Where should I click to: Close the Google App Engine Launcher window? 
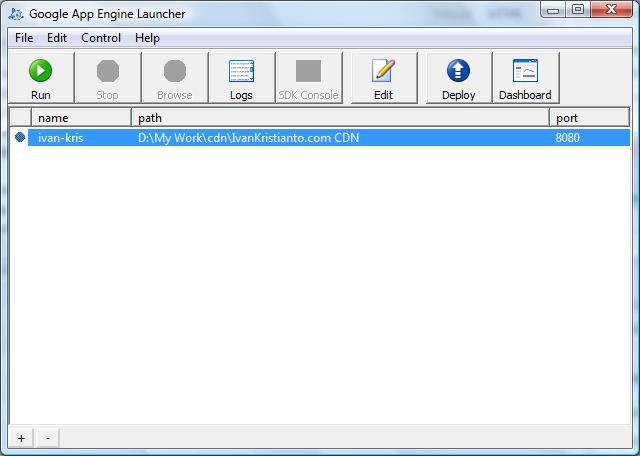611,10
